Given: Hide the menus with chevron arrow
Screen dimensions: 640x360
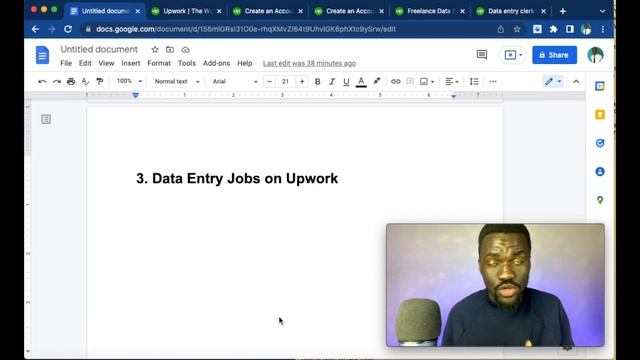Looking at the screenshot, I should (x=576, y=82).
